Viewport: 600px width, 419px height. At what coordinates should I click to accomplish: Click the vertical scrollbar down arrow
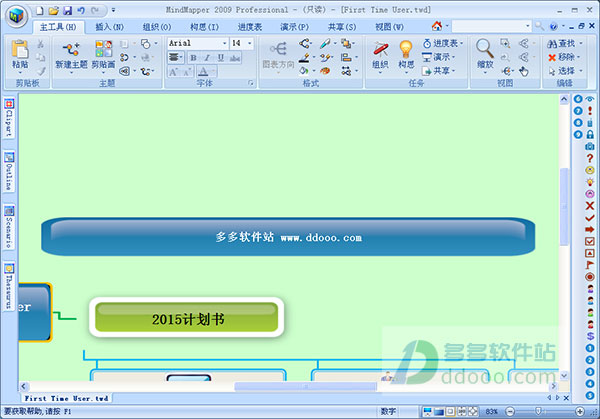pyautogui.click(x=564, y=376)
